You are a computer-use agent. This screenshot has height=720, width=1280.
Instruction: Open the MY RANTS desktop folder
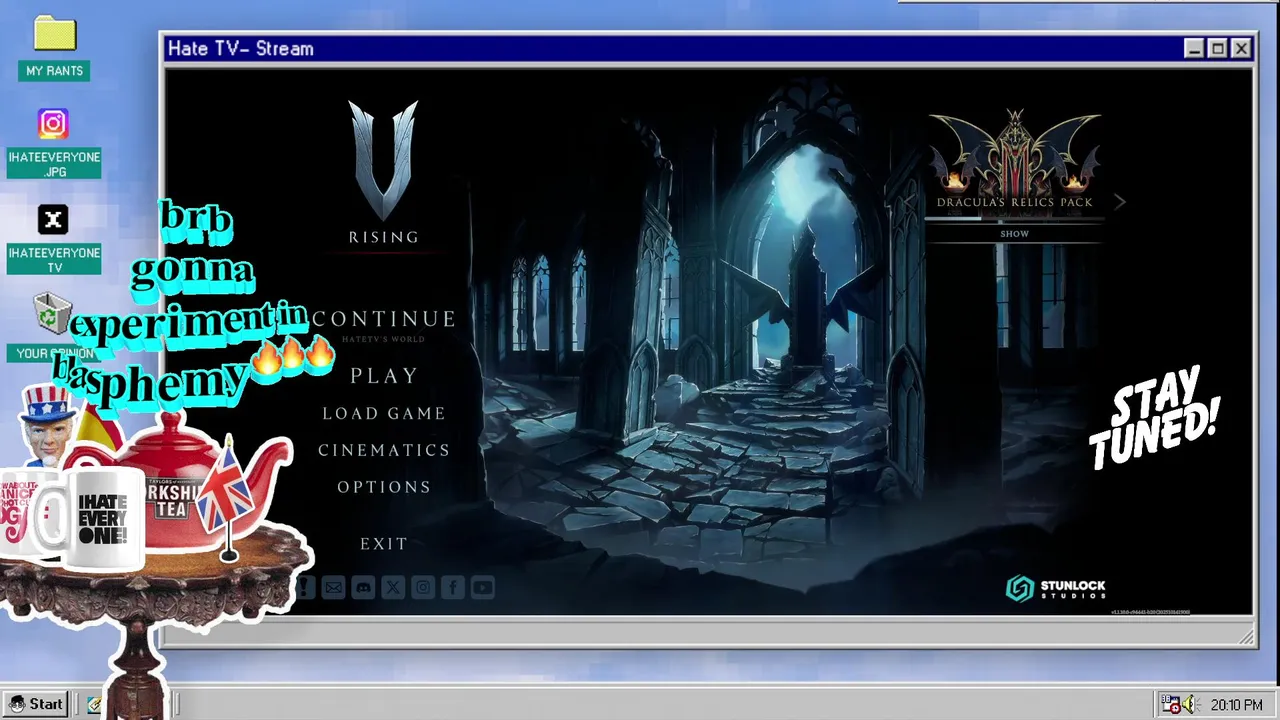point(55,48)
